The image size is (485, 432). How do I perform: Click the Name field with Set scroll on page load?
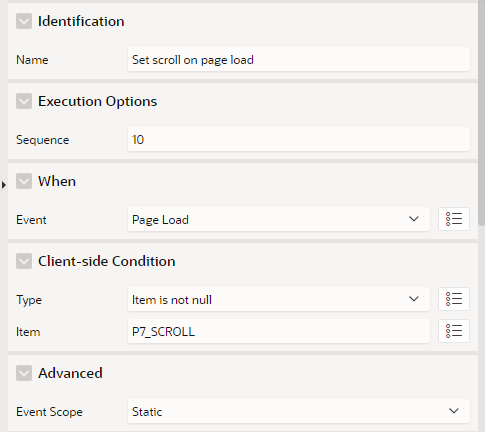(x=299, y=59)
